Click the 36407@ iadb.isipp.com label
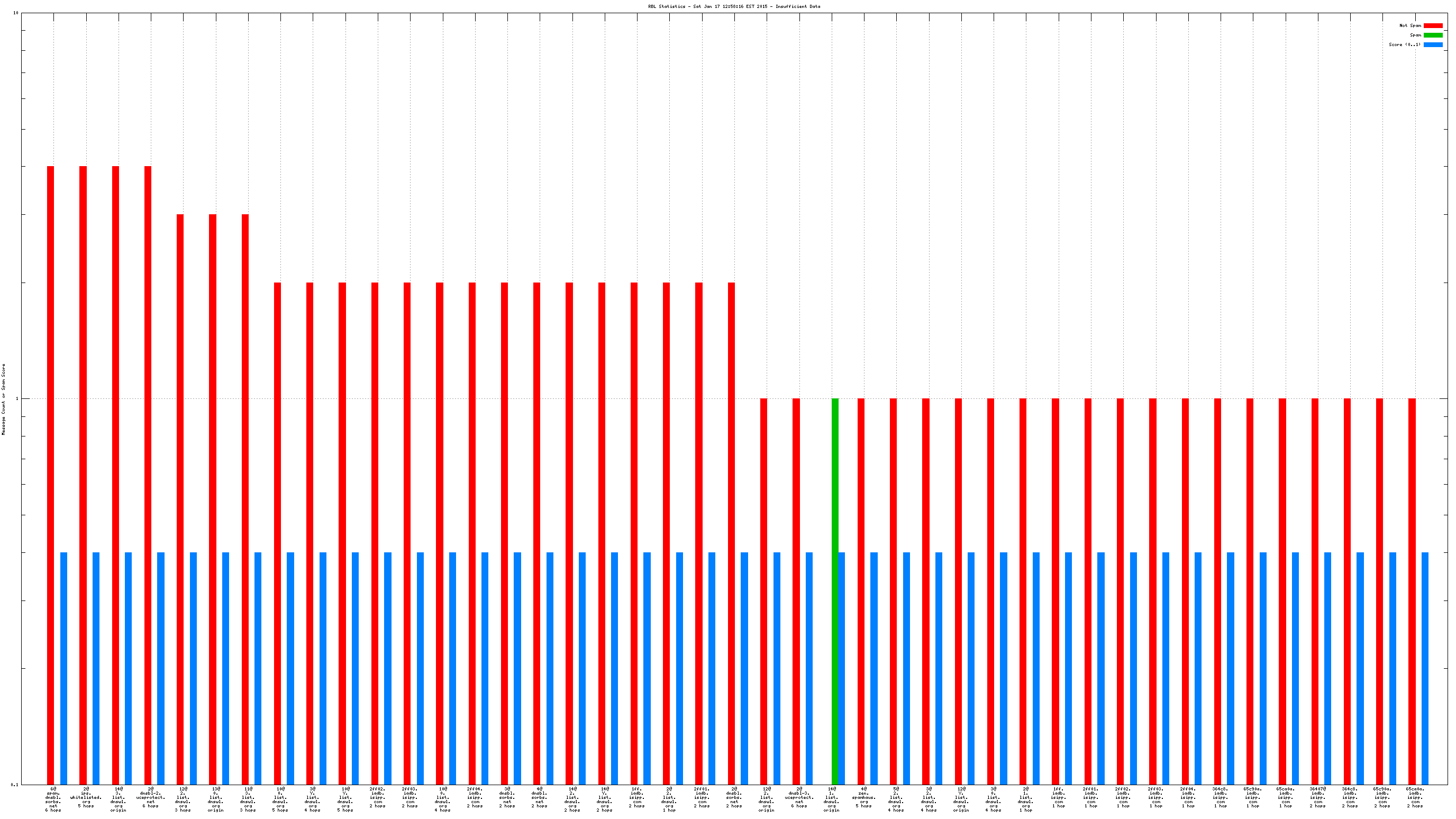1456x819 pixels. click(x=1317, y=797)
